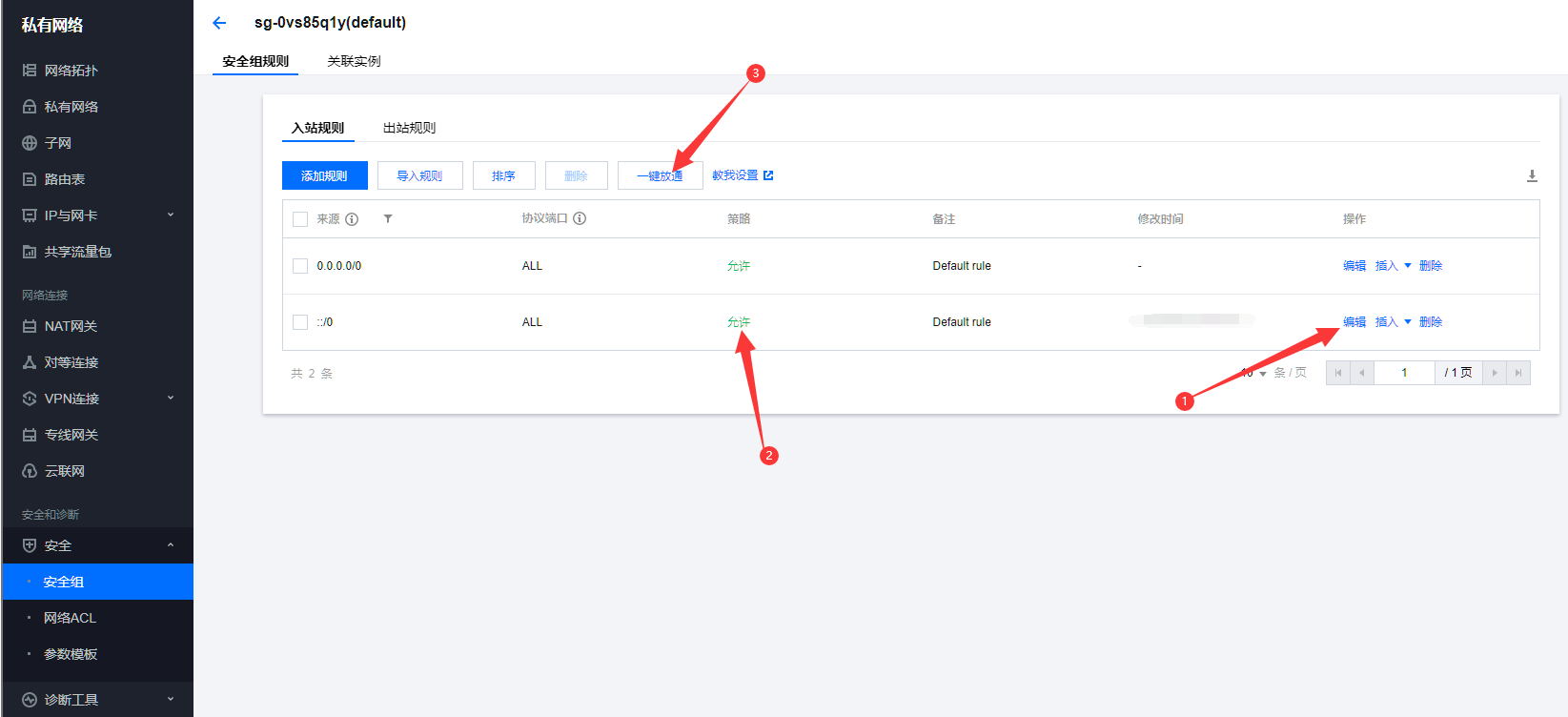
Task: Click the 共 2 条 total count
Action: (x=312, y=374)
